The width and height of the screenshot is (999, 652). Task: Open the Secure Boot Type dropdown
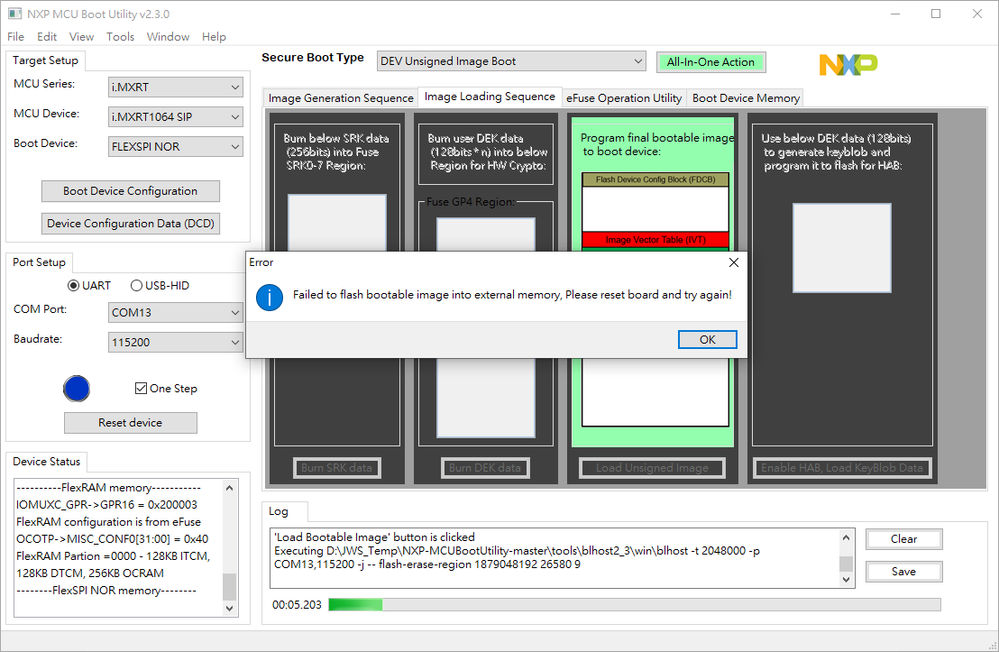point(511,61)
